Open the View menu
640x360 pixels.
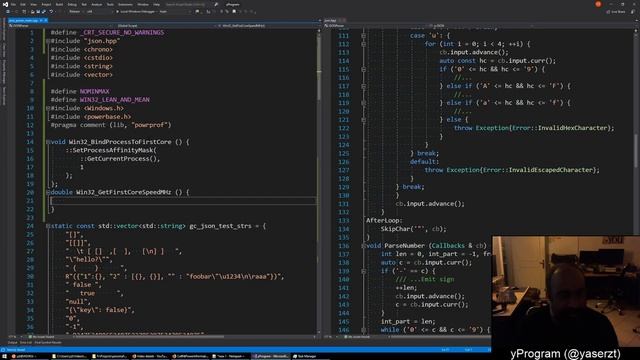pos(33,4)
